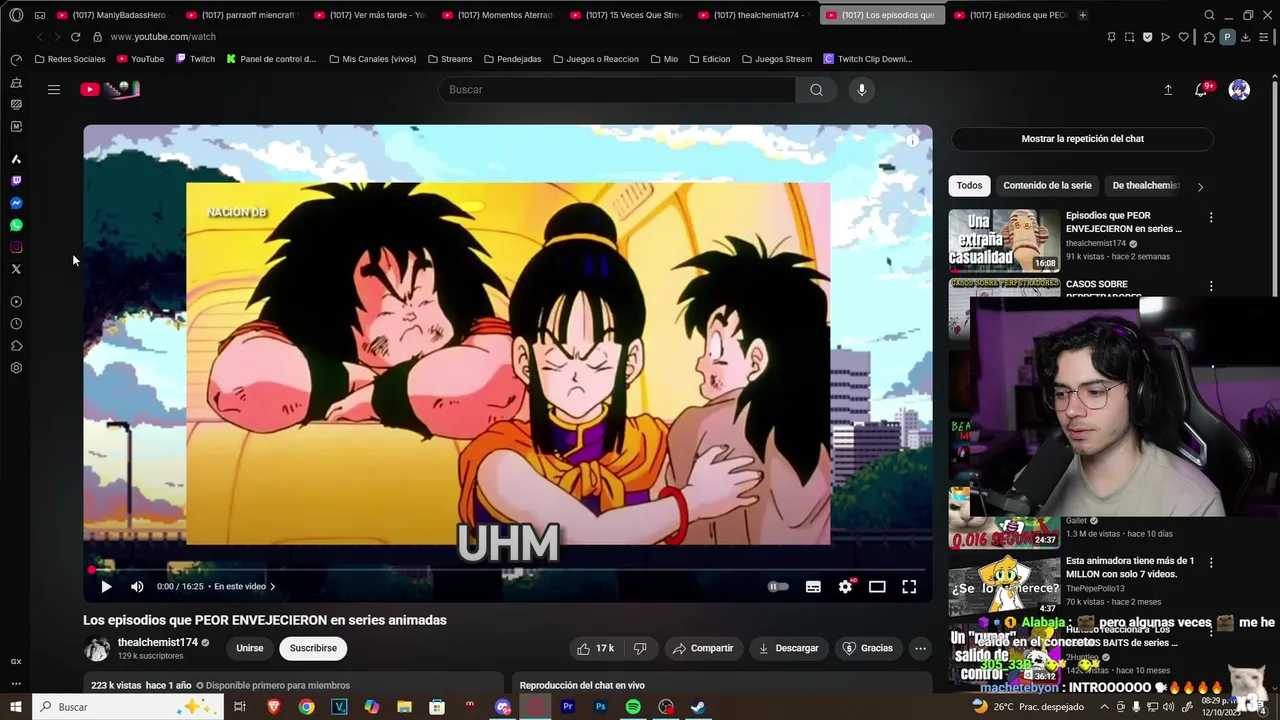The width and height of the screenshot is (1280, 720).
Task: Click the Gracias button
Action: [868, 648]
